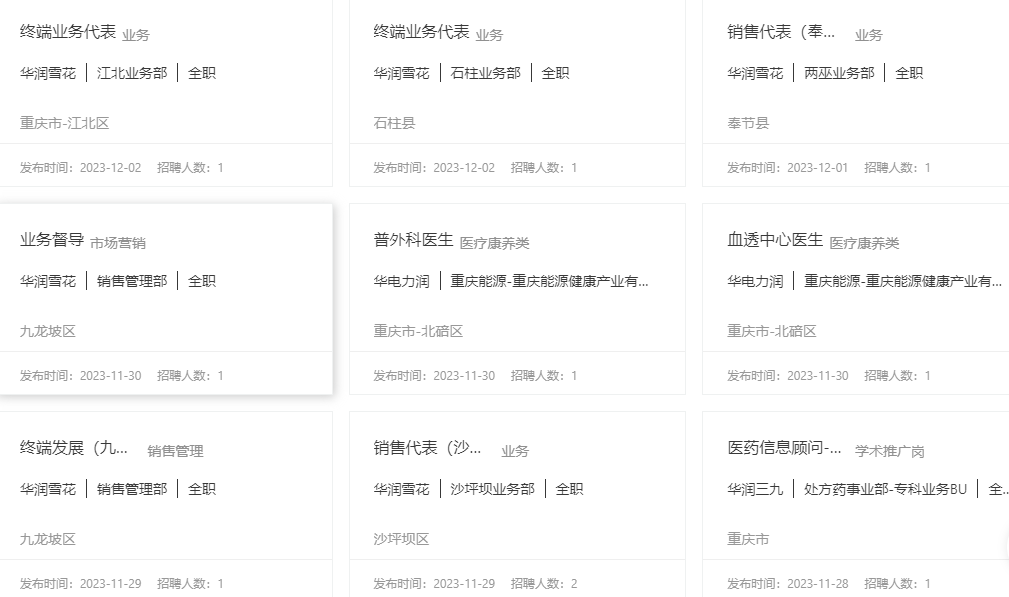Click 华润雪花 in the 业务督导 card
The height and width of the screenshot is (597, 1009).
point(48,281)
